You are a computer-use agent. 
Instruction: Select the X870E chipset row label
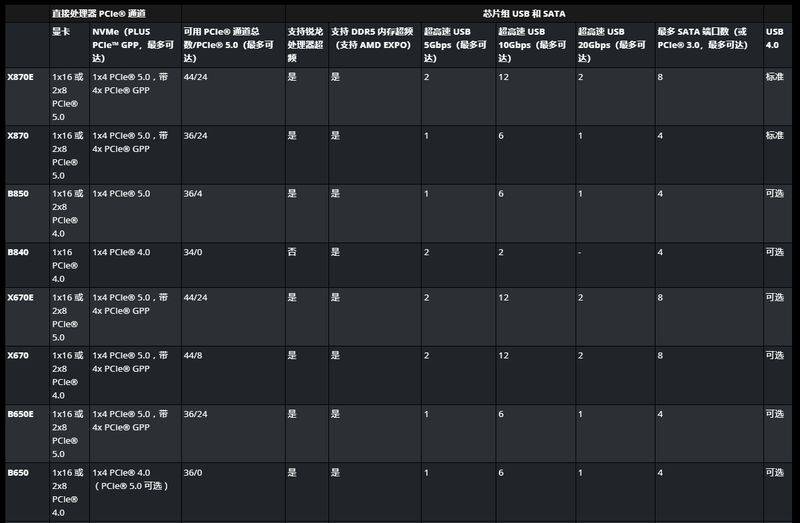pyautogui.click(x=20, y=77)
